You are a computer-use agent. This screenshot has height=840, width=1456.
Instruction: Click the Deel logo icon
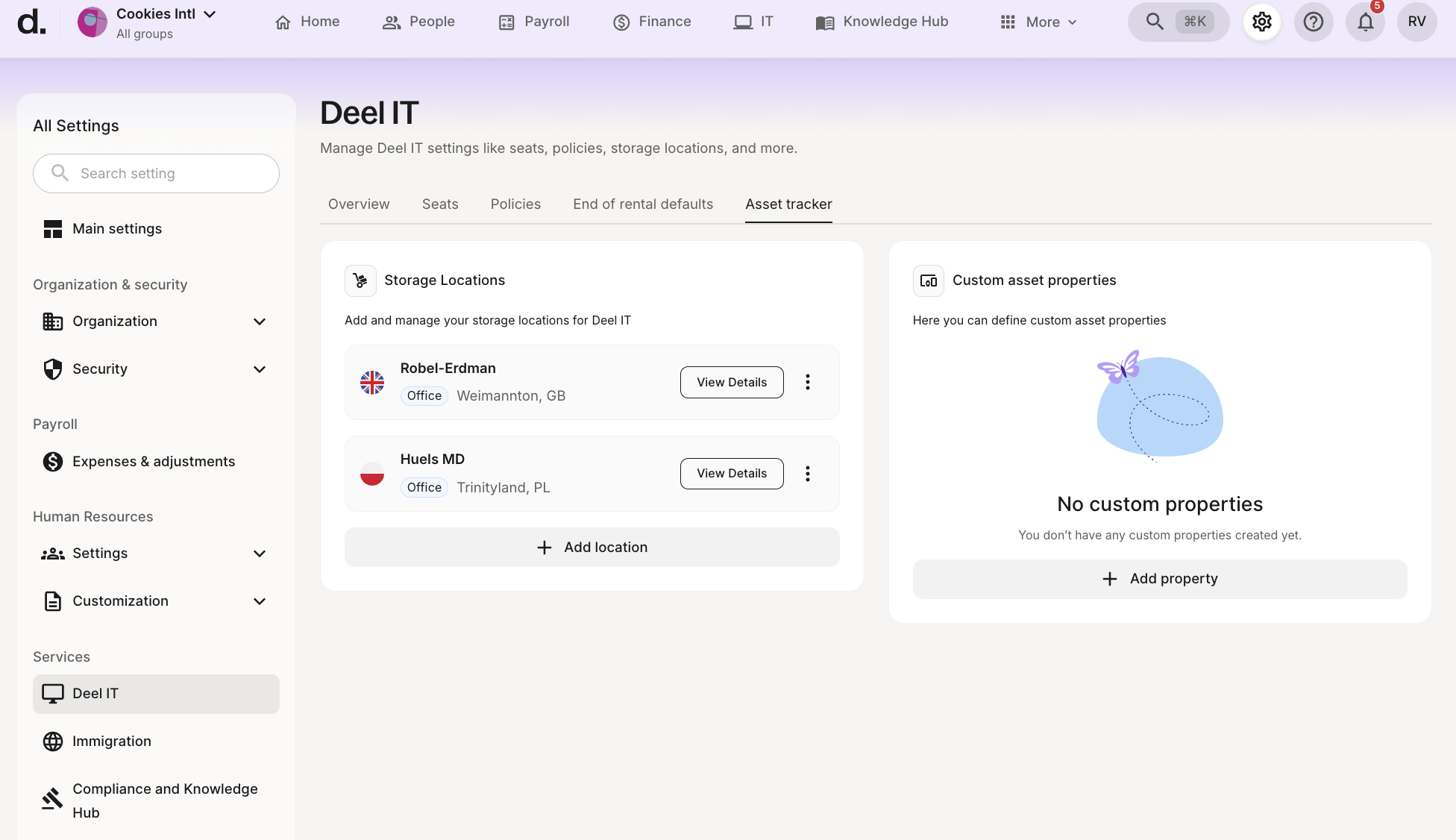click(x=31, y=22)
